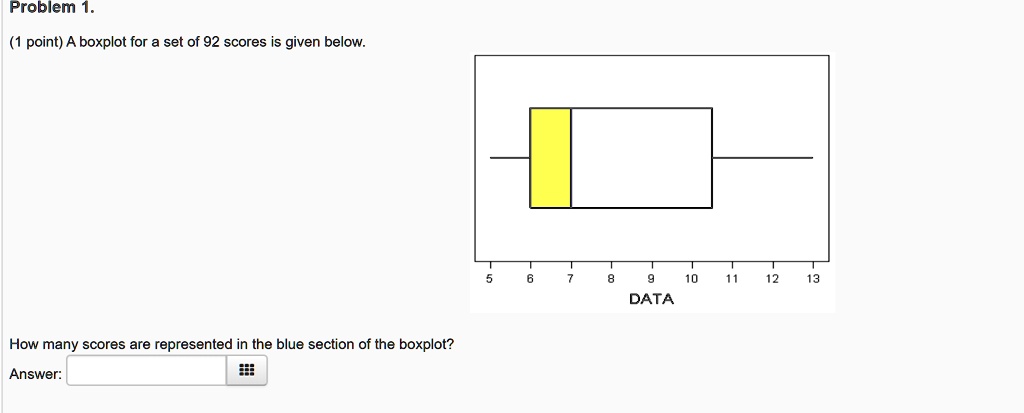Viewport: 1024px width, 413px height.
Task: Open the equation editor grid icon
Action: (247, 371)
